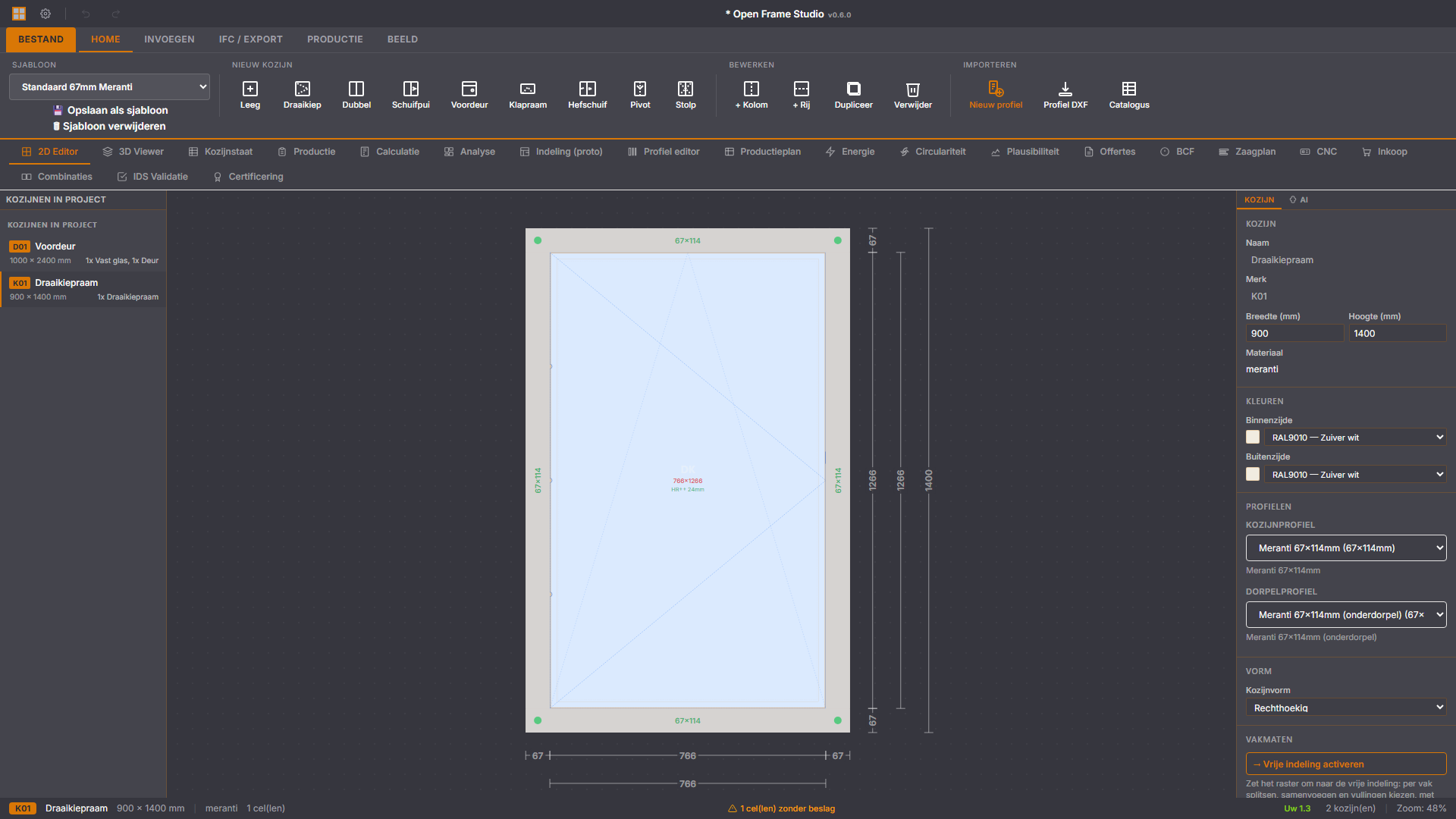Open Buitenzijde color dropdown
This screenshot has height=819, width=1456.
pyautogui.click(x=1355, y=475)
